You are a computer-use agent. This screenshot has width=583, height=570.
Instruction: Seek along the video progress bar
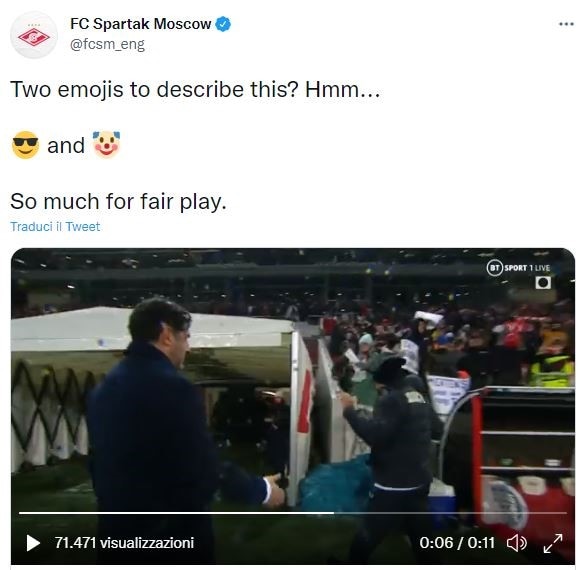tap(293, 513)
